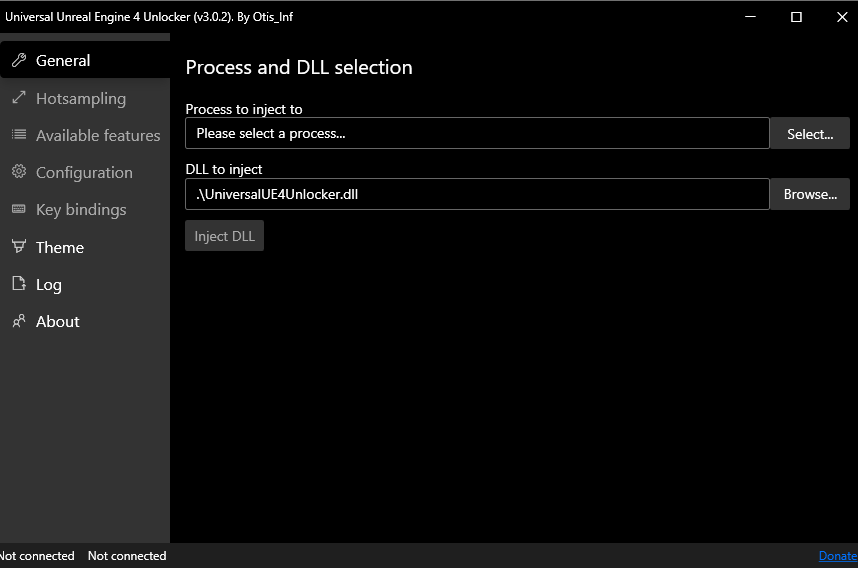Show the Log page
The image size is (858, 568).
click(48, 284)
